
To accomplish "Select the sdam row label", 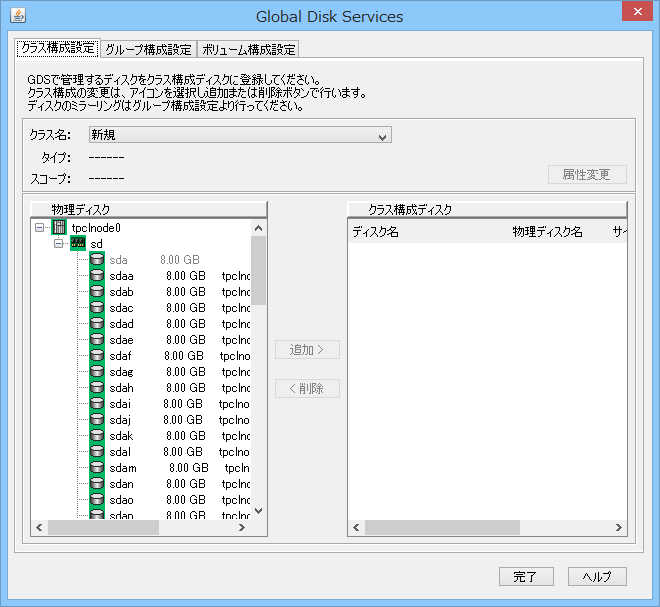I will click(123, 468).
